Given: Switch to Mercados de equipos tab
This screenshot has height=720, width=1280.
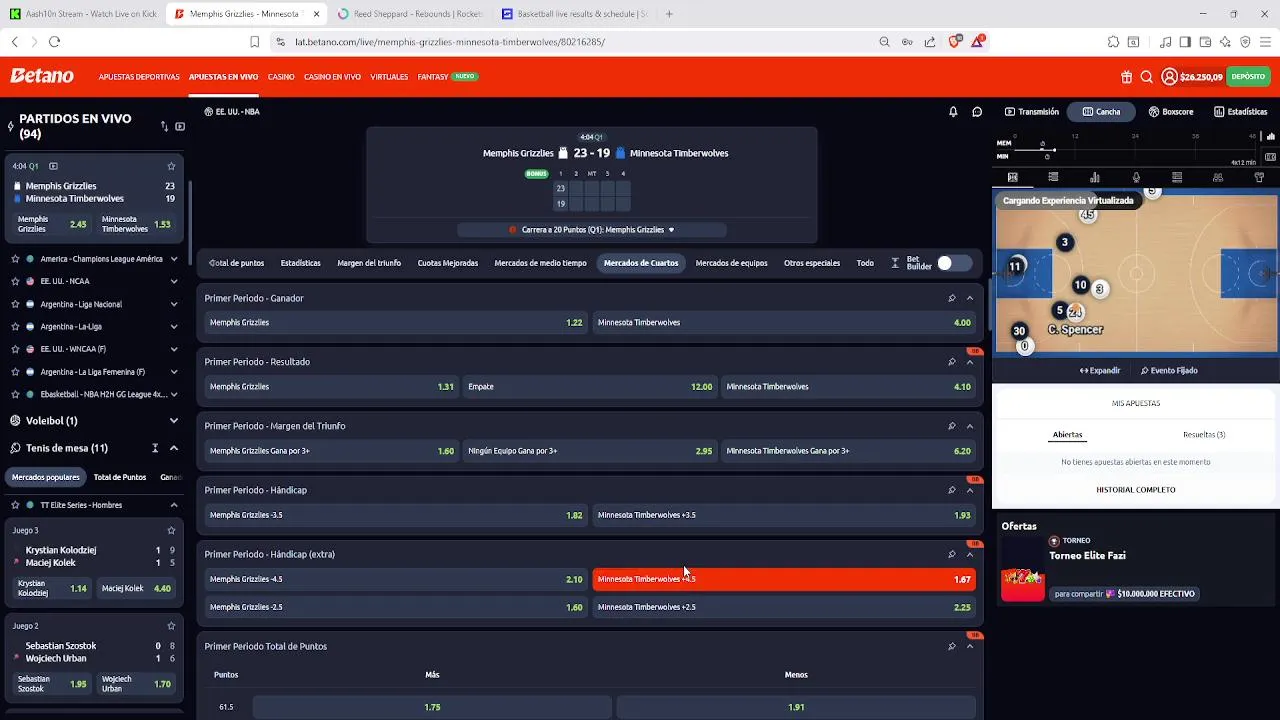Looking at the screenshot, I should click(x=731, y=263).
